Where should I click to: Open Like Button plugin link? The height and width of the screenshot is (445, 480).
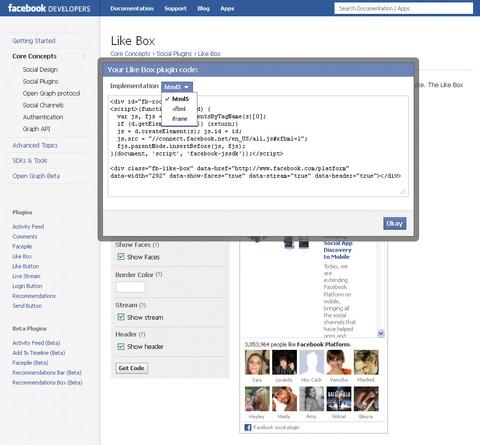26,266
